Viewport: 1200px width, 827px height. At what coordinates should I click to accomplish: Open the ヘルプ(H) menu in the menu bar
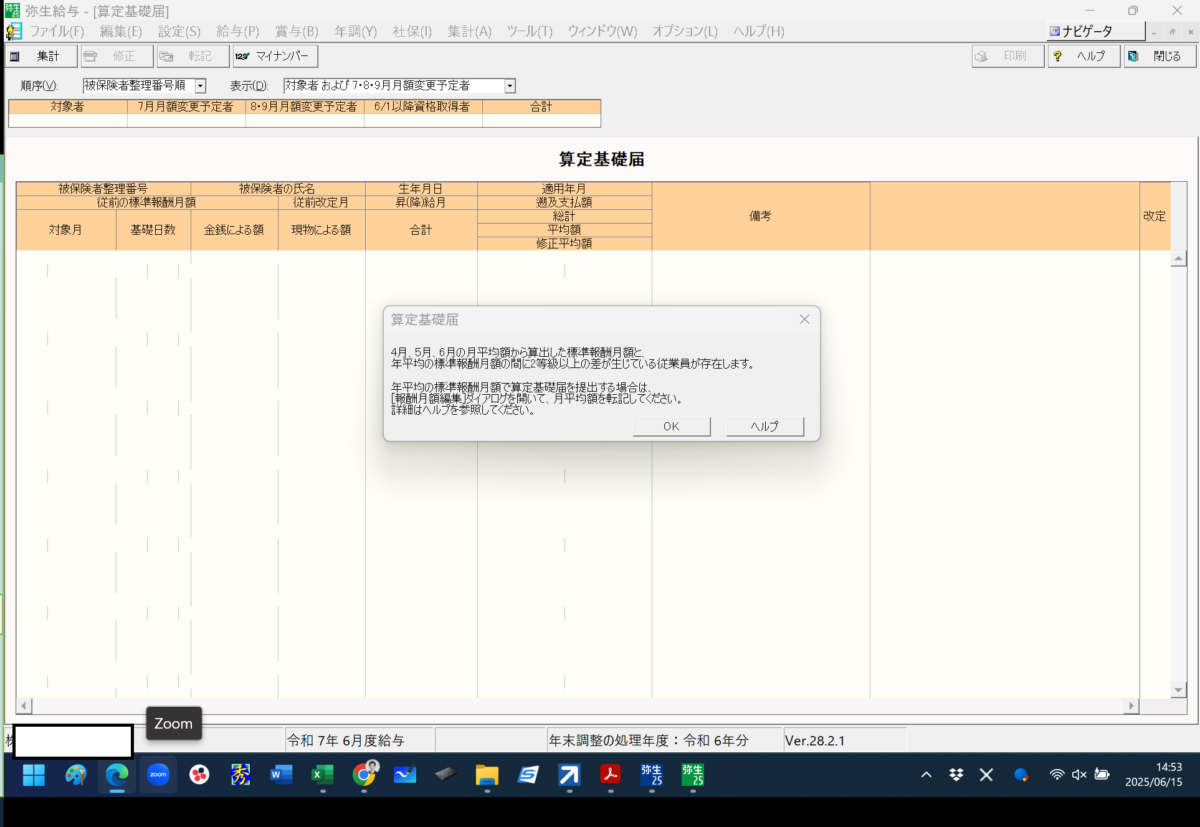(x=759, y=31)
